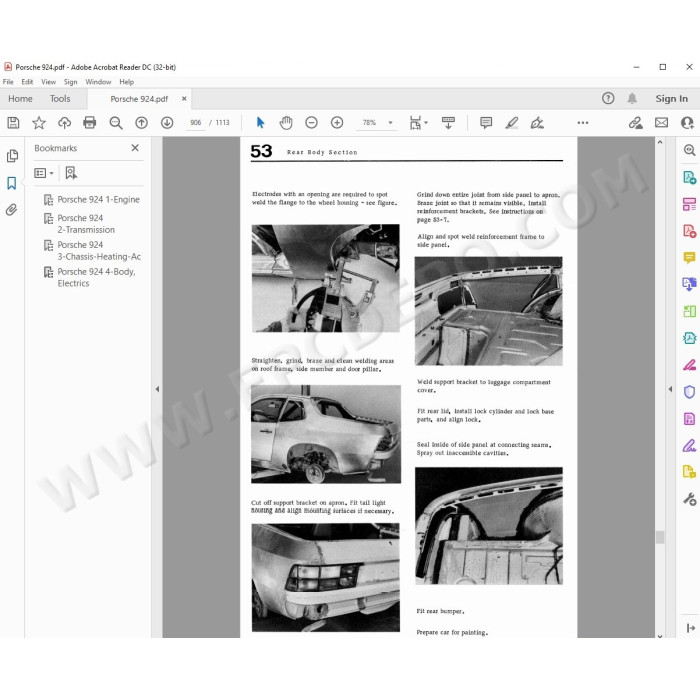Screen dimensions: 700x700
Task: Click the vertical scrollbar thumb
Action: (660, 537)
